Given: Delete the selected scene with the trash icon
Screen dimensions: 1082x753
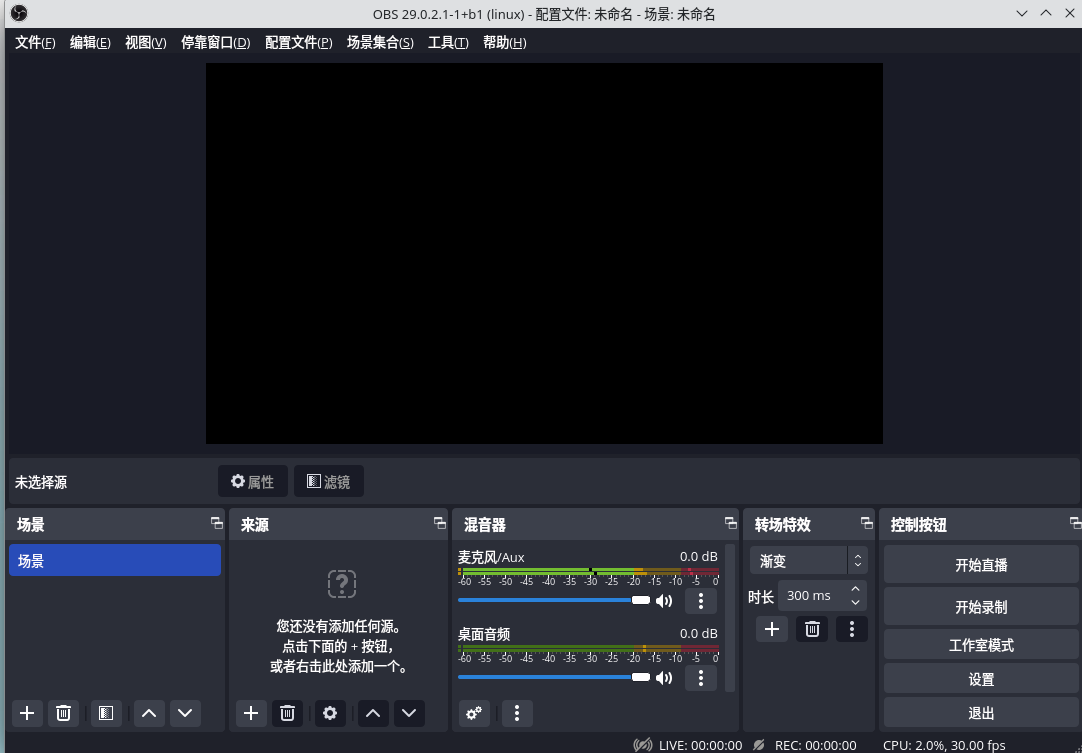Looking at the screenshot, I should [63, 713].
